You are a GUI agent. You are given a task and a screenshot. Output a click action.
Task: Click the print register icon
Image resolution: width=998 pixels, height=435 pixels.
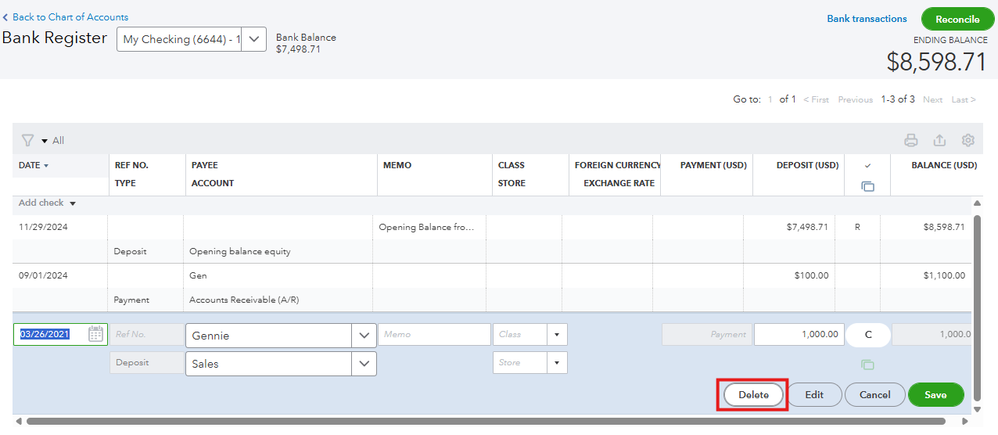coord(911,141)
